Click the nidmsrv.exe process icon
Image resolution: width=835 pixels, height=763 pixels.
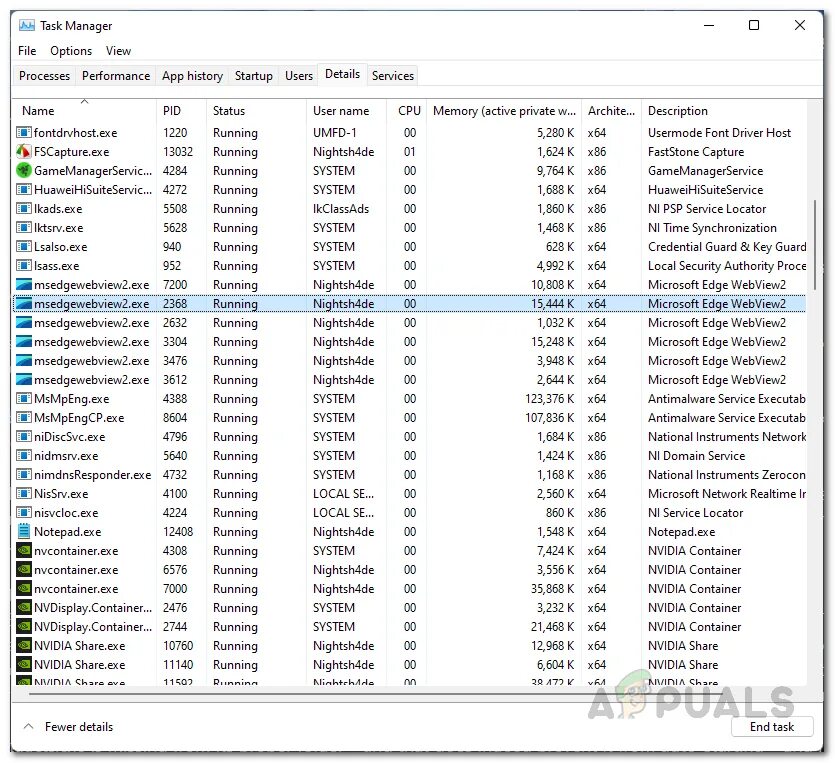(x=23, y=455)
